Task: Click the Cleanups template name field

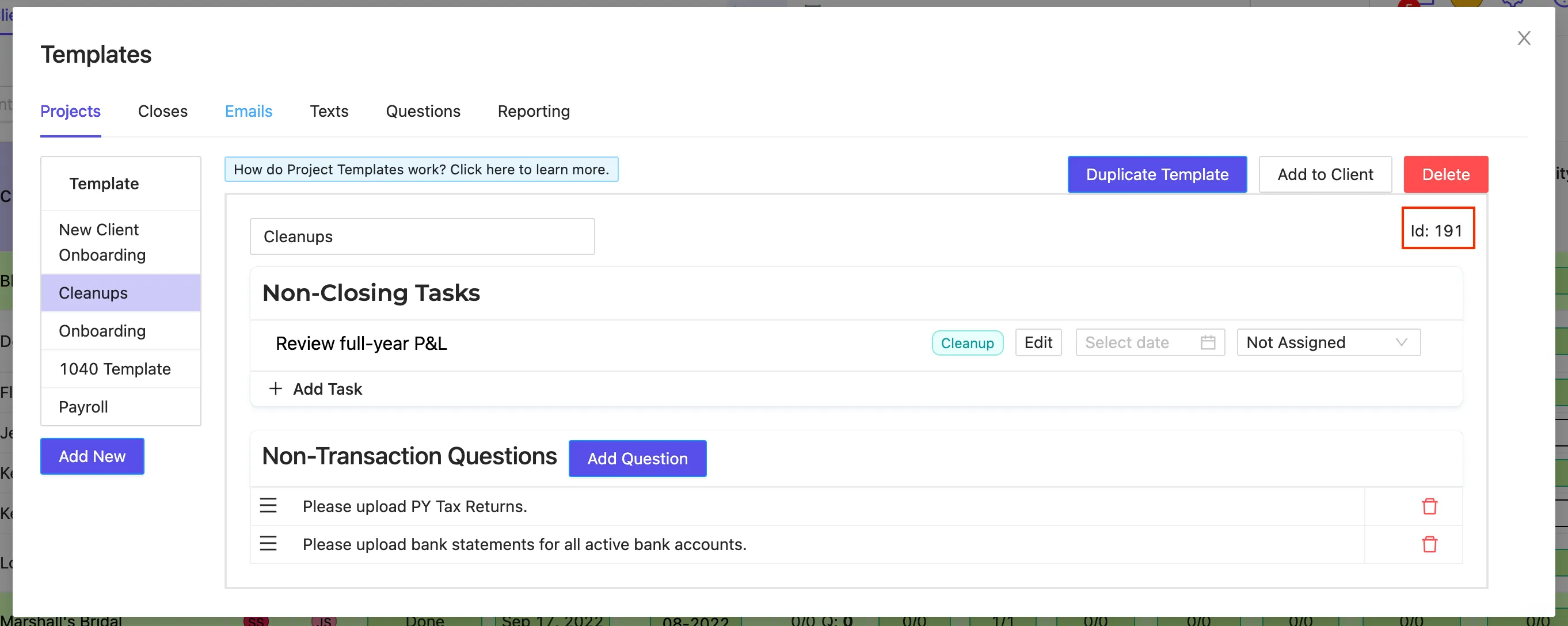Action: point(422,236)
